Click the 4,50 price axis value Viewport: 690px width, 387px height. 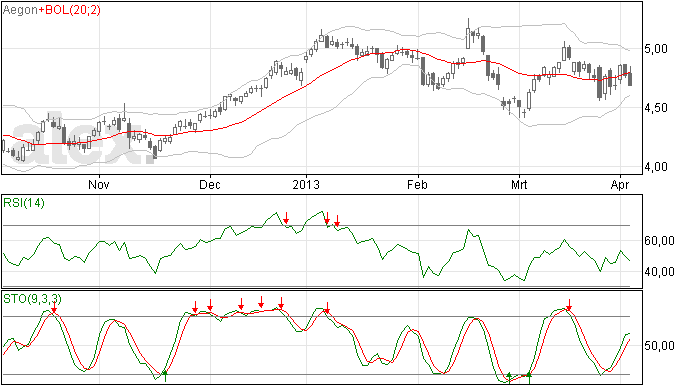coord(656,108)
